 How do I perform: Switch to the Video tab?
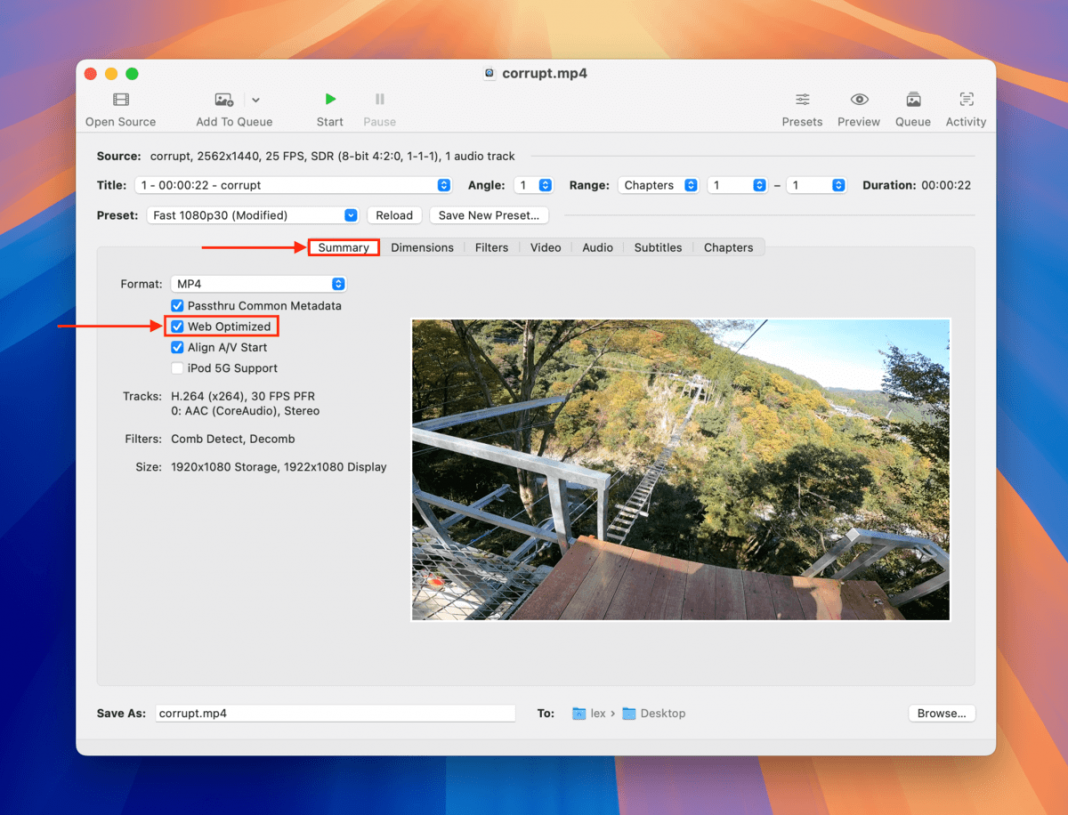[x=545, y=247]
